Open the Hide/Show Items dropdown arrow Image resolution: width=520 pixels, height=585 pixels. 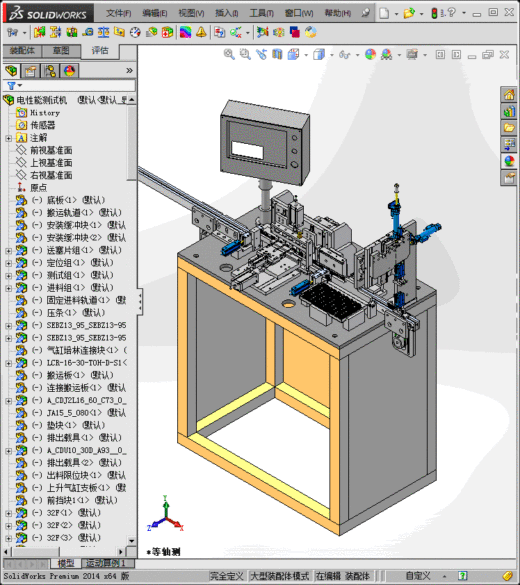tap(357, 55)
